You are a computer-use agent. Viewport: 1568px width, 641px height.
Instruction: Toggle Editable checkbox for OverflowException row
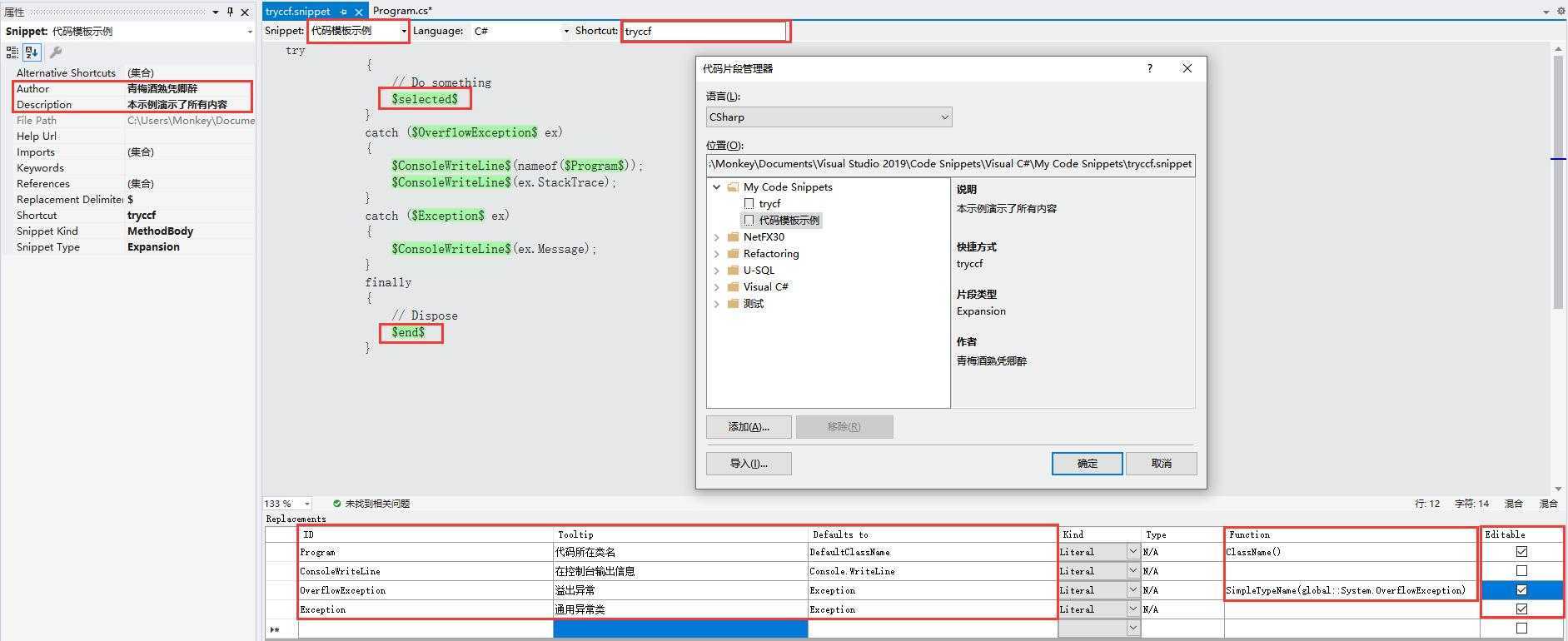1521,590
